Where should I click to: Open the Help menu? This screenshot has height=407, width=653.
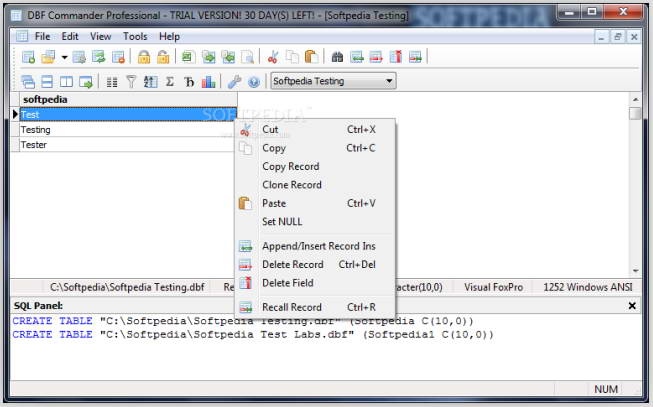pyautogui.click(x=169, y=37)
